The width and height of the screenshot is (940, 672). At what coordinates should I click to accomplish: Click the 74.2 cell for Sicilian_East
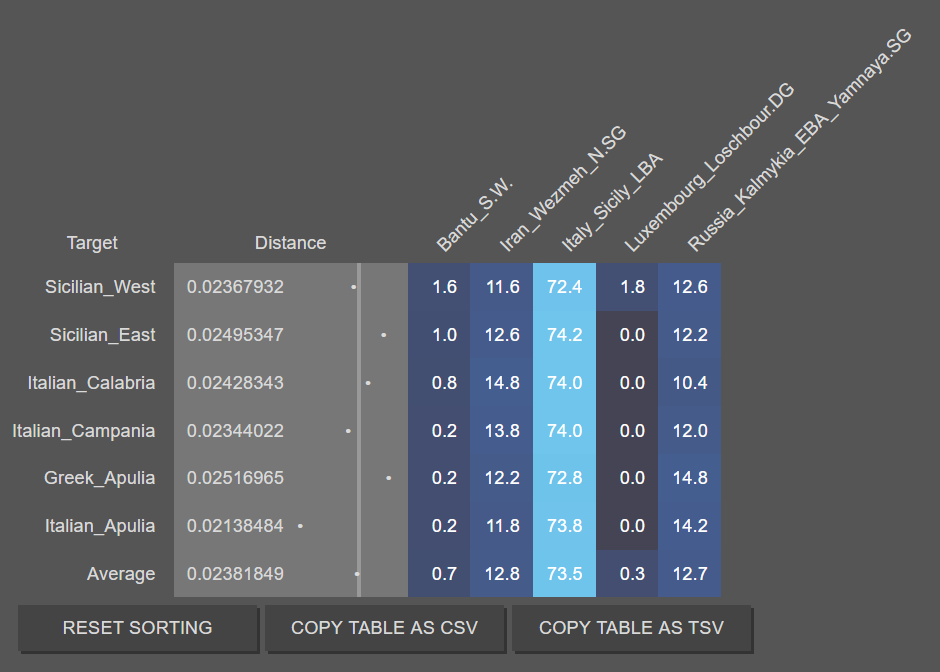pyautogui.click(x=564, y=335)
